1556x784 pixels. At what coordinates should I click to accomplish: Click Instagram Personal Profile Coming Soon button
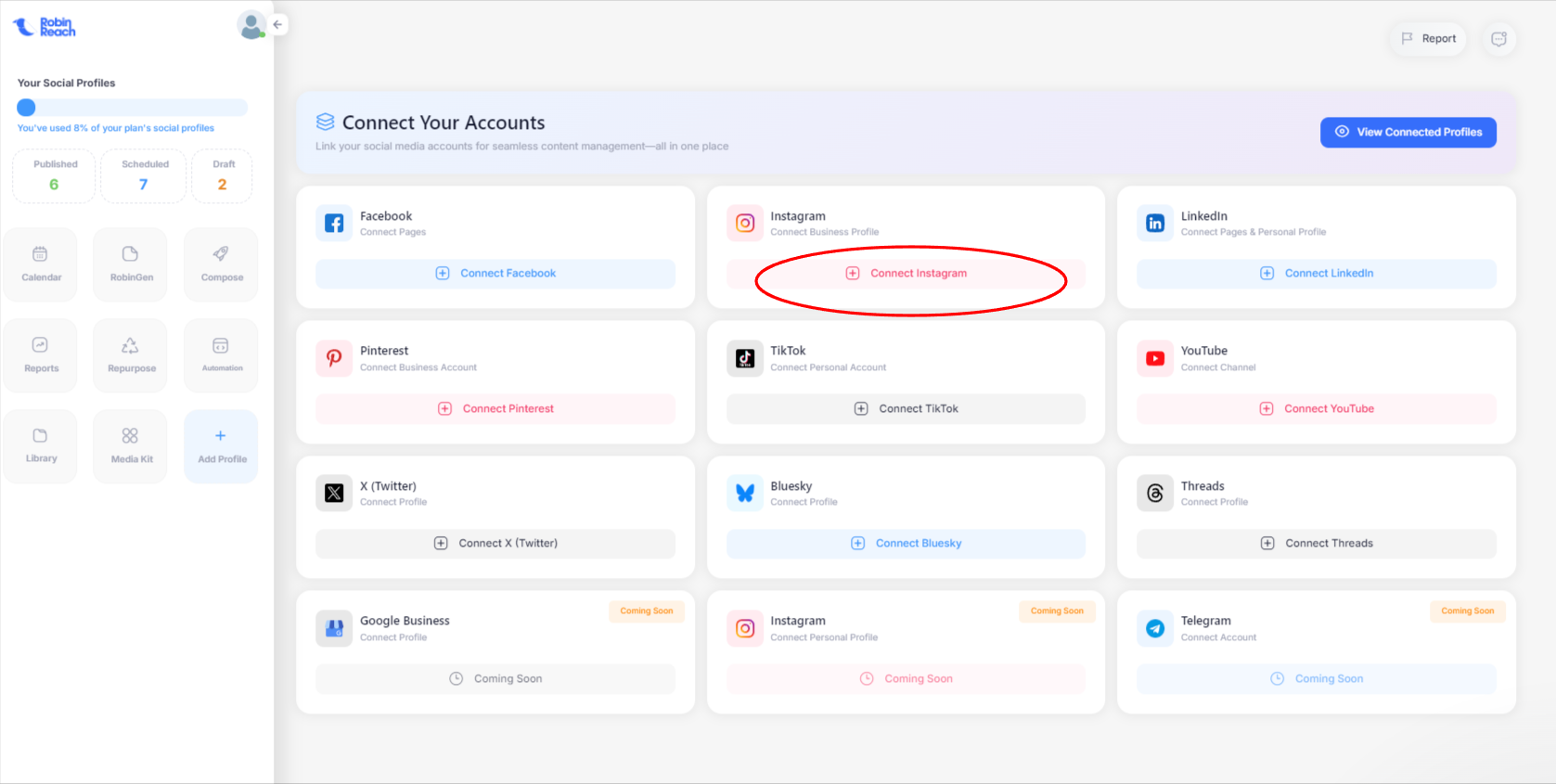click(906, 679)
